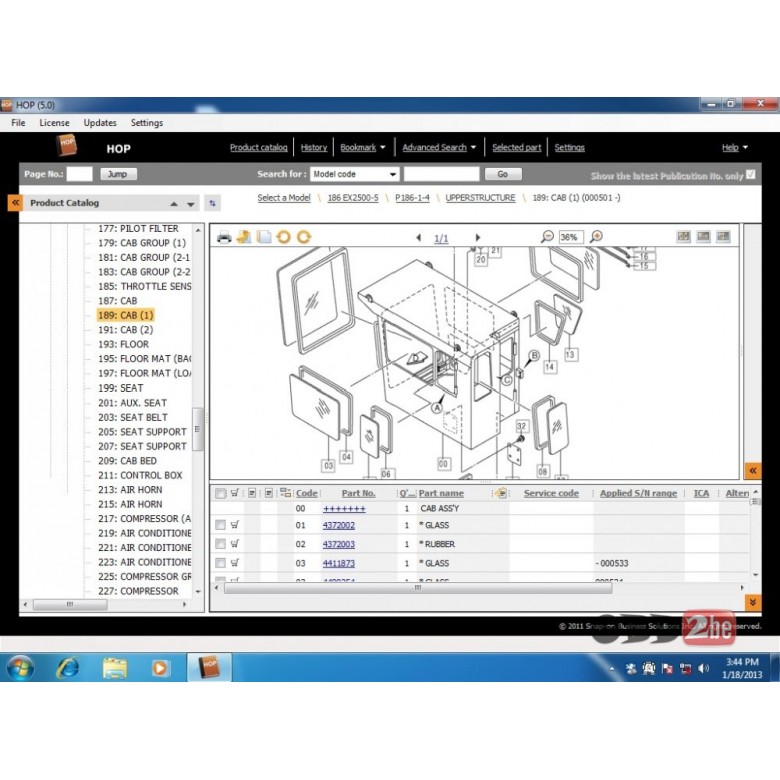Open part number 4372002 link

(339, 525)
